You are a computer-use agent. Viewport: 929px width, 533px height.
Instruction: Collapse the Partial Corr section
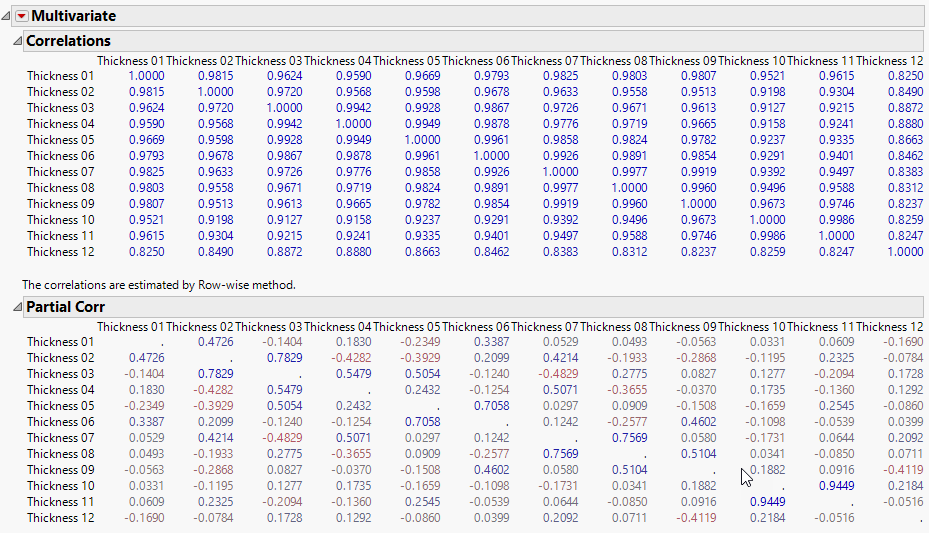(x=17, y=307)
